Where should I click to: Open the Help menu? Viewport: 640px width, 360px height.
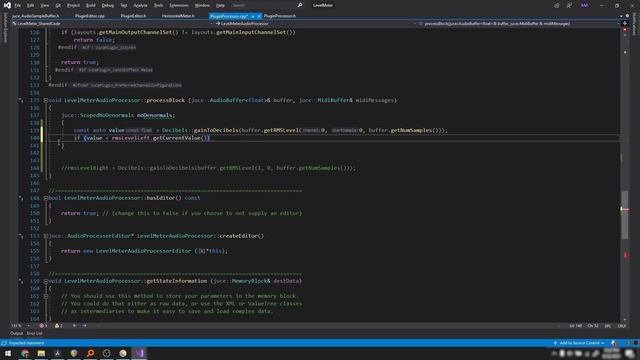click(x=220, y=5)
